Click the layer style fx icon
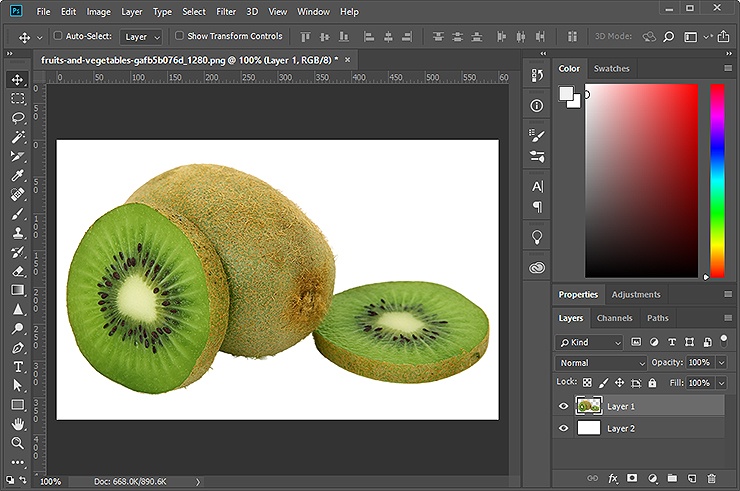The image size is (740, 491). click(613, 479)
